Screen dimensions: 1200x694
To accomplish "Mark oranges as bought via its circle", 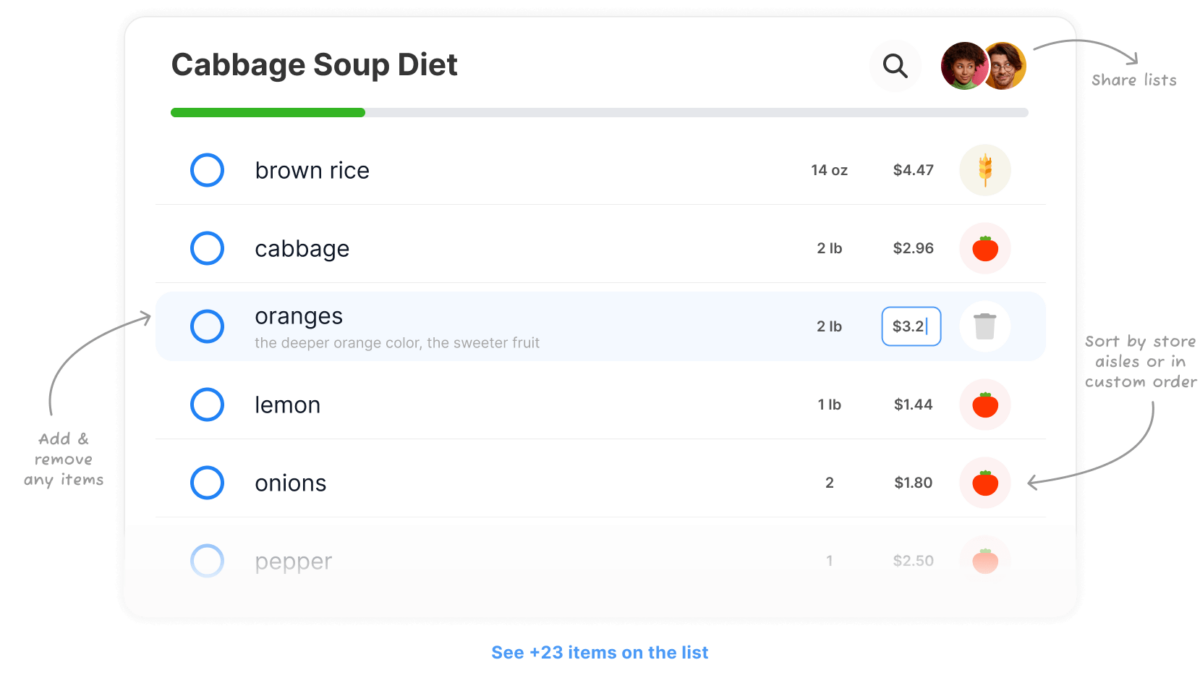I will (207, 326).
